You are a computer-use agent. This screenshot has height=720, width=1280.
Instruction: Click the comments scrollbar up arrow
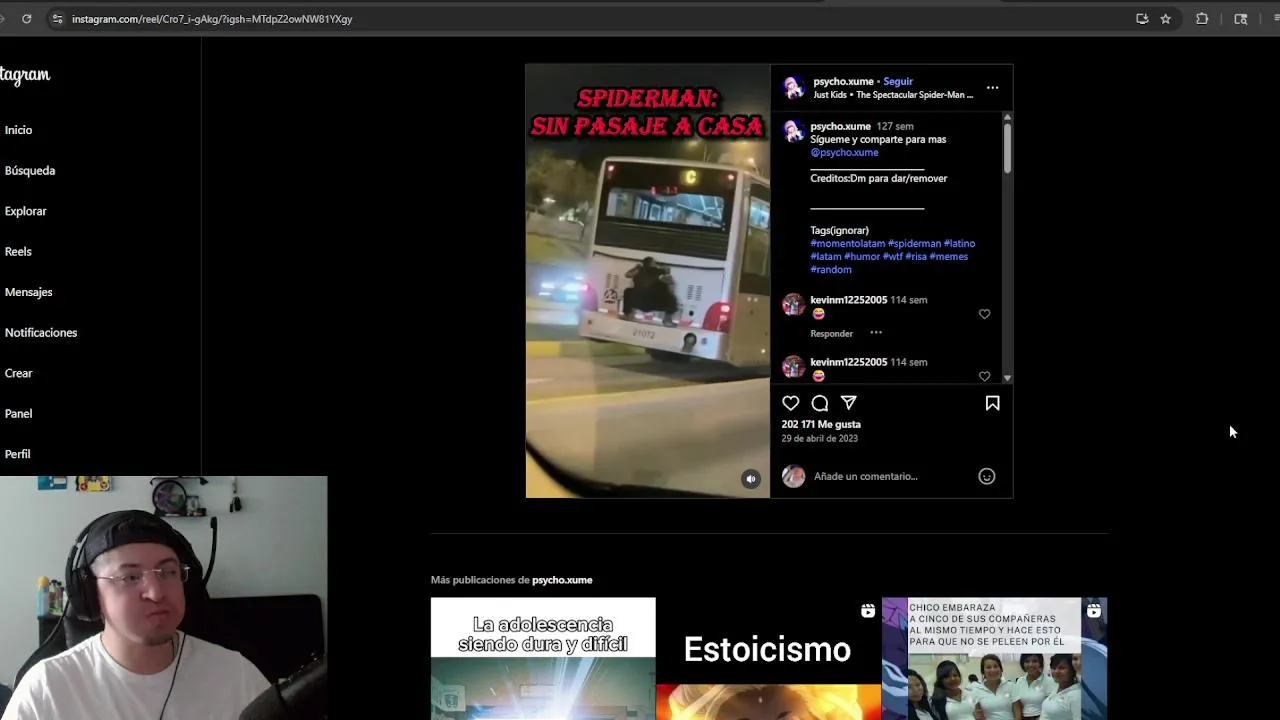[1007, 118]
